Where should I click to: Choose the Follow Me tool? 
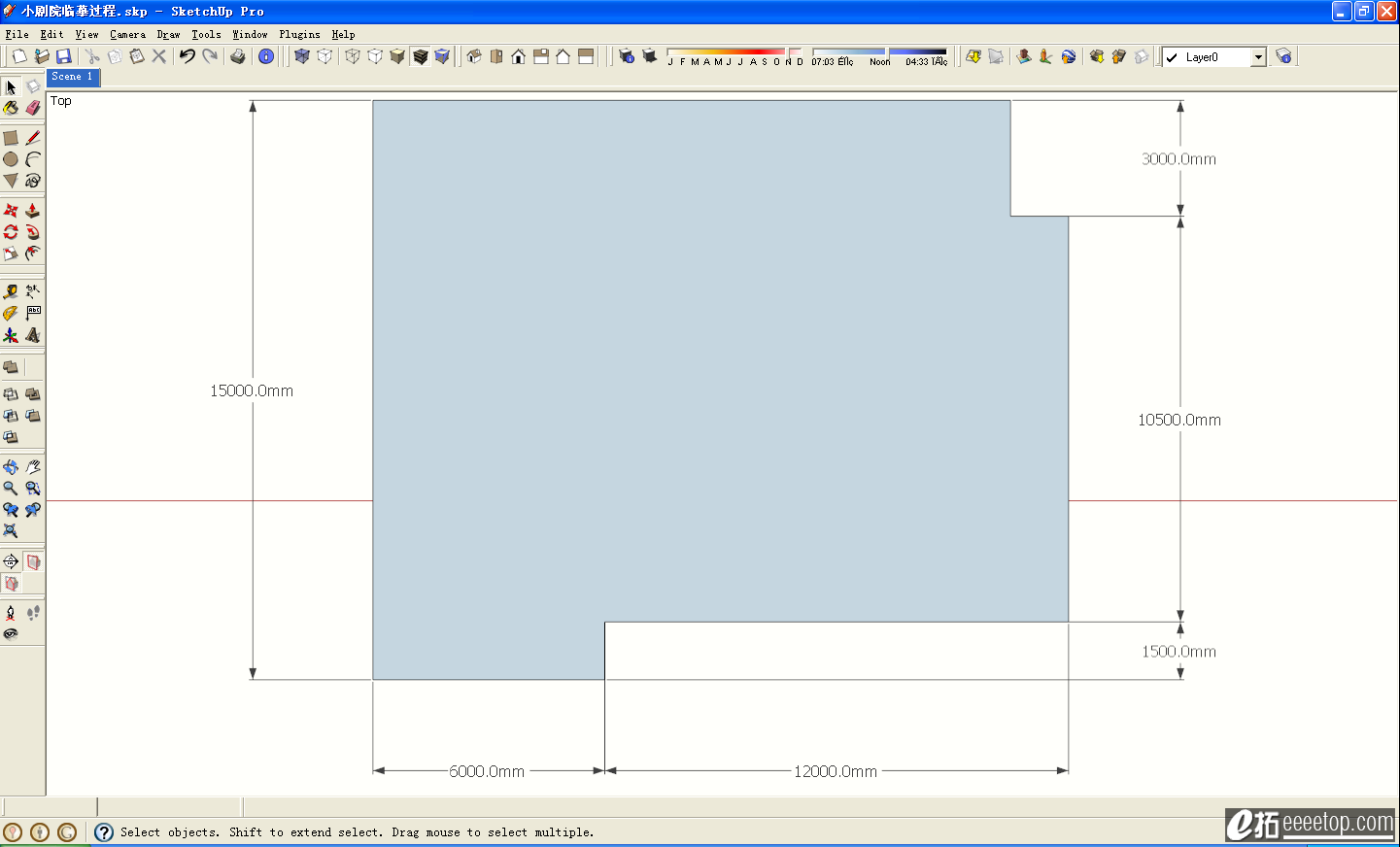click(33, 232)
